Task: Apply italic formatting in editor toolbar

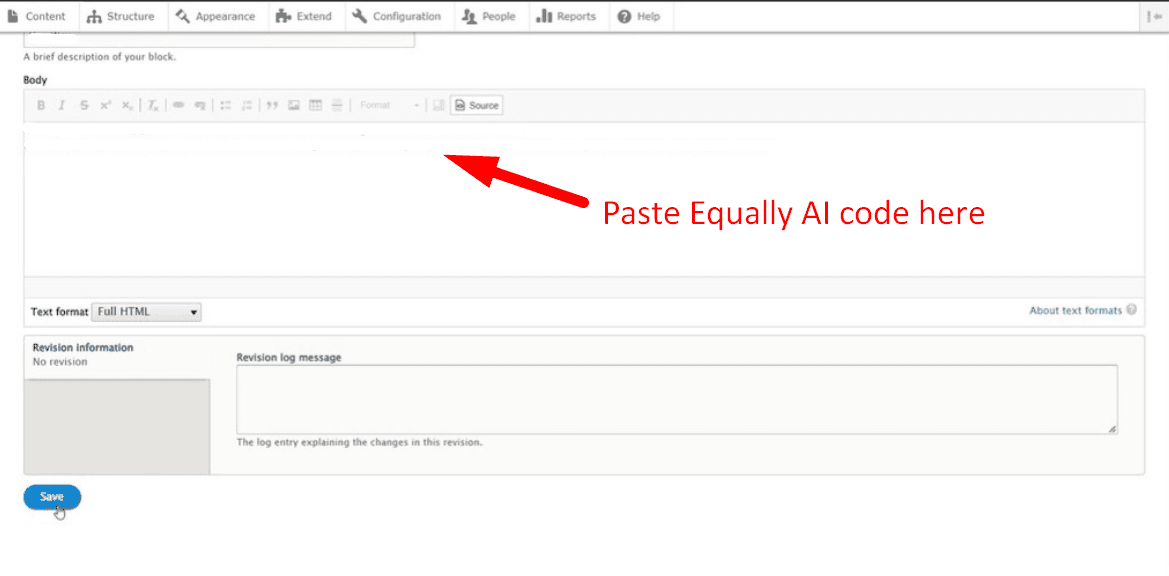Action: (x=61, y=105)
